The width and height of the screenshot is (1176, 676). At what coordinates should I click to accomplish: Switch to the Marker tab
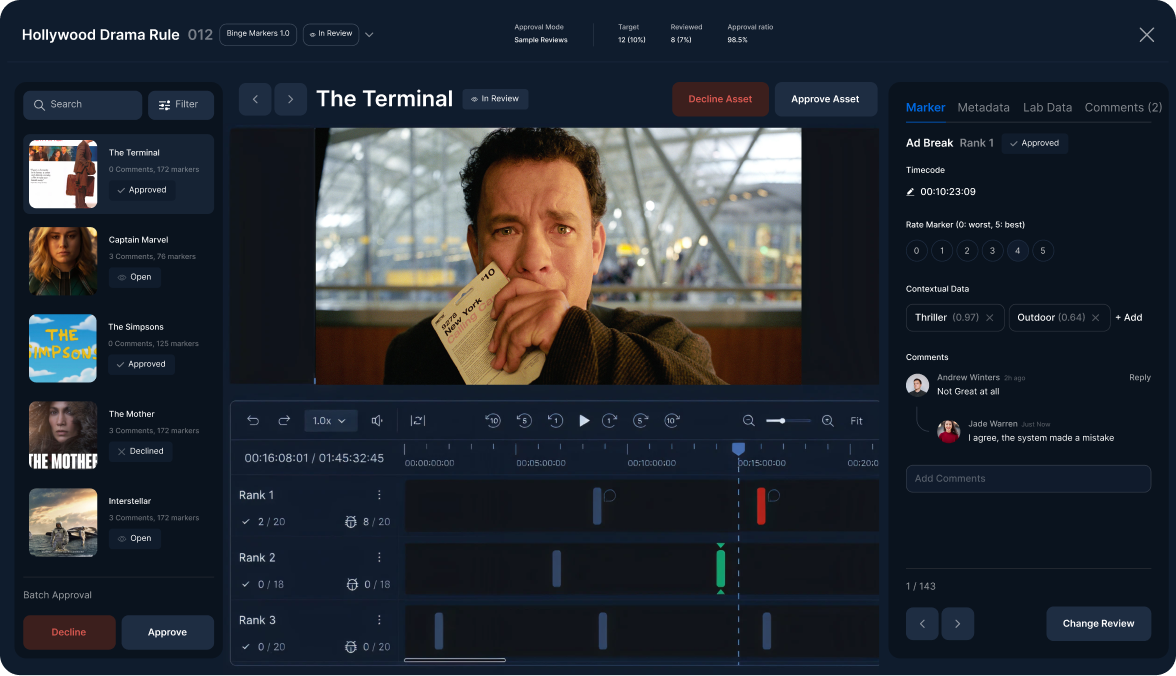coord(926,108)
